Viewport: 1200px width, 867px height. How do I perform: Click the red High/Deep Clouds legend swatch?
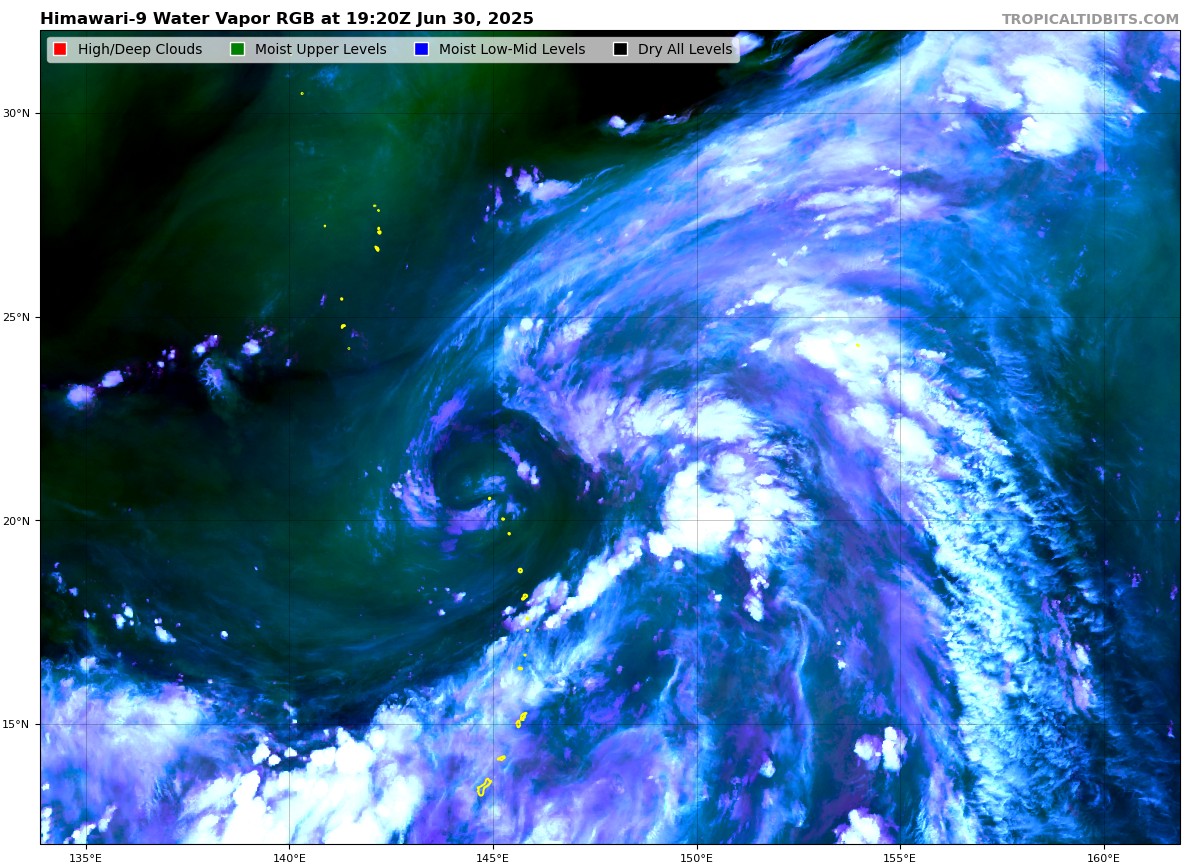(x=60, y=50)
